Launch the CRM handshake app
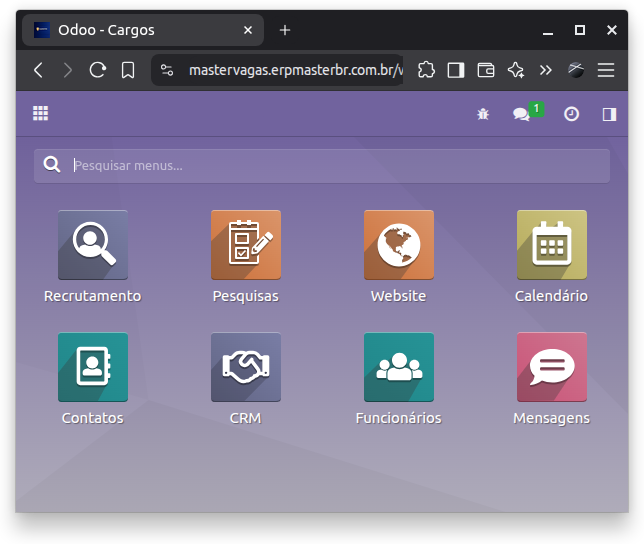The width and height of the screenshot is (644, 544). pyautogui.click(x=245, y=367)
